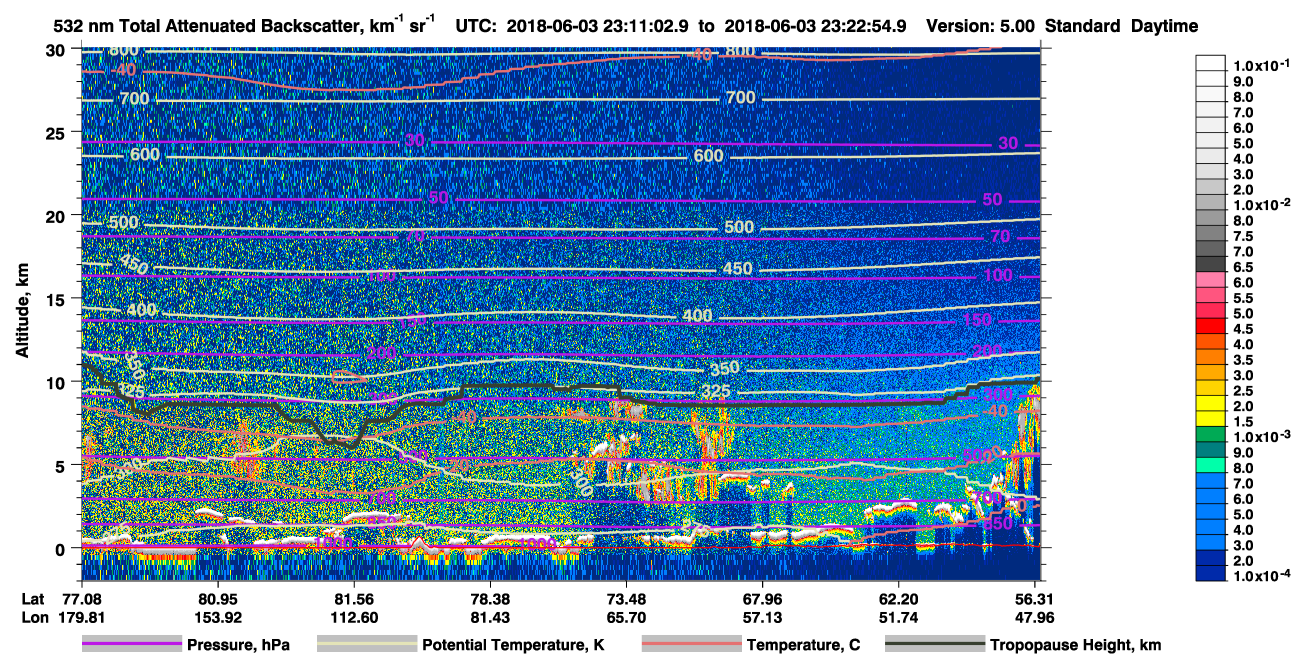
Task: Click altitude axis tick label '15'
Action: pos(58,299)
